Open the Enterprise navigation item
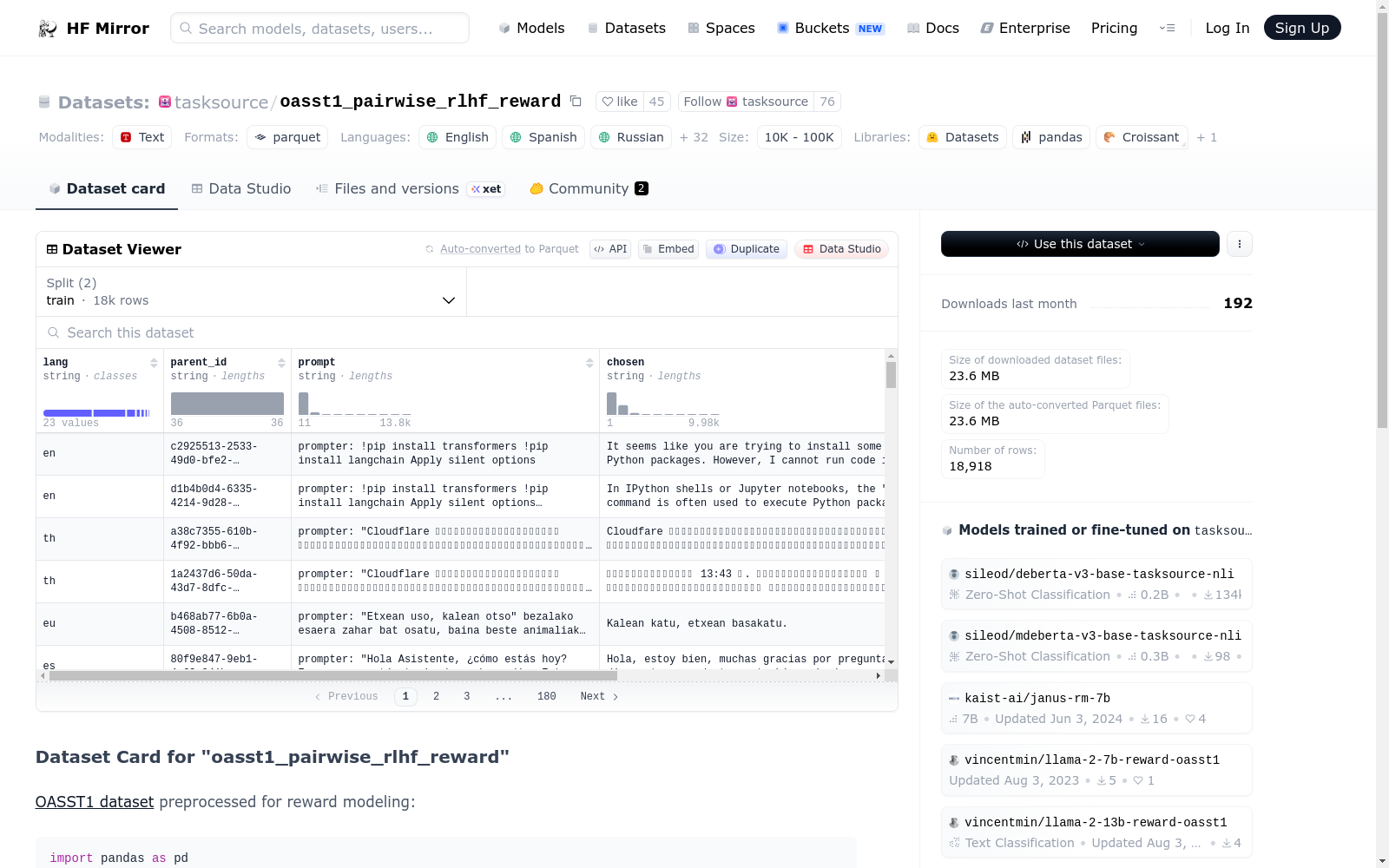Viewport: 1389px width, 868px height. (x=1025, y=29)
